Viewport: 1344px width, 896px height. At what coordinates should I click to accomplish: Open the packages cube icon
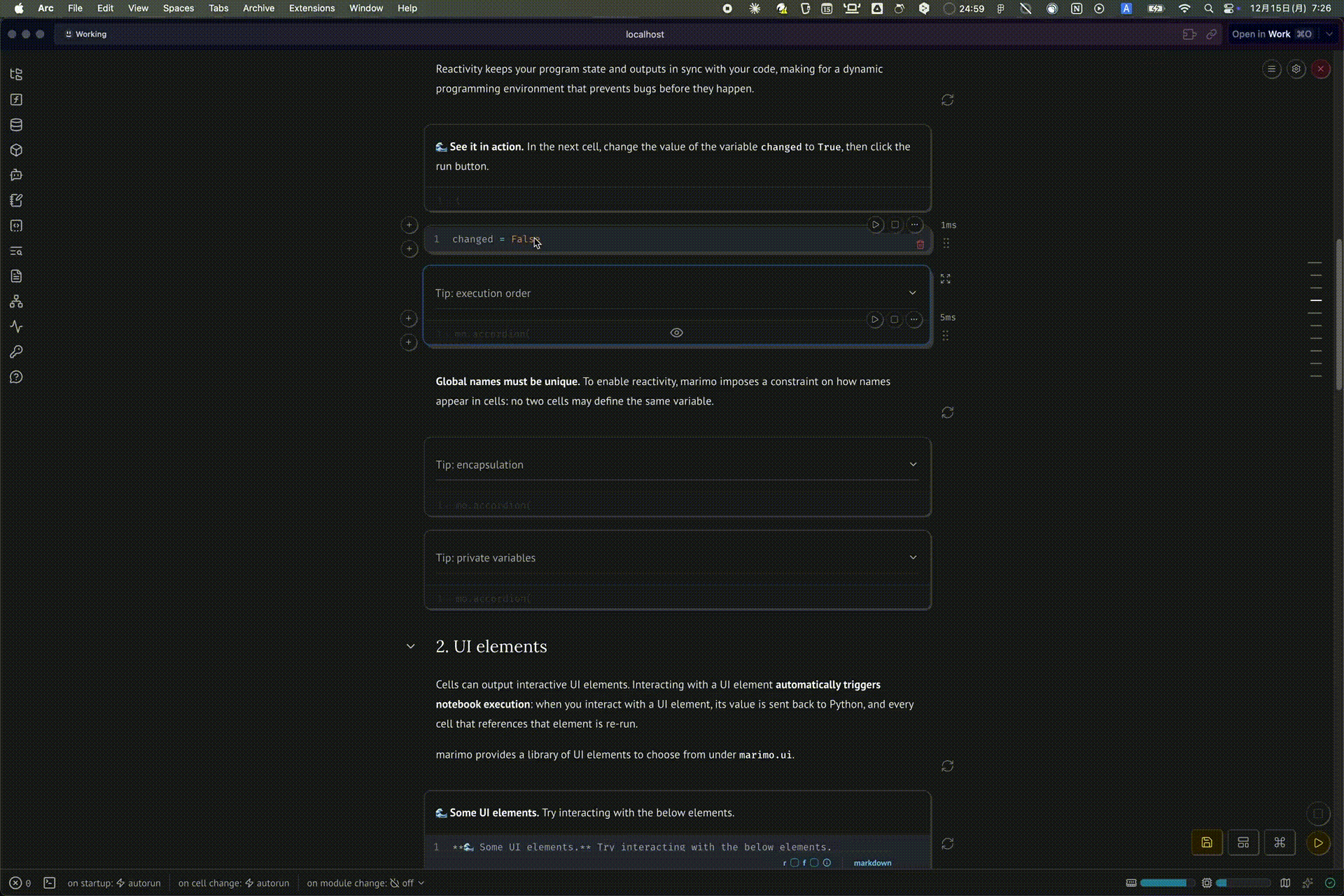point(16,150)
